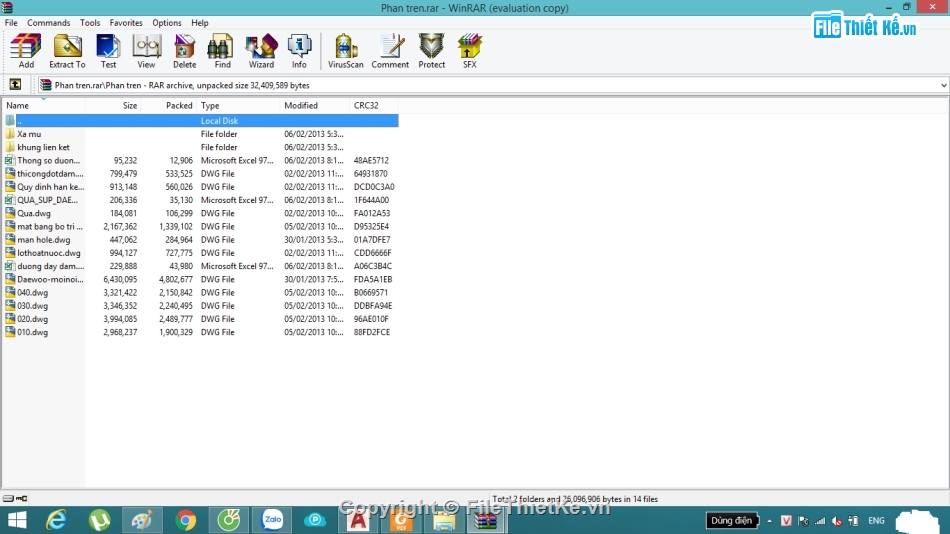Select mat bang bo tri file
This screenshot has width=950, height=534.
201,227
